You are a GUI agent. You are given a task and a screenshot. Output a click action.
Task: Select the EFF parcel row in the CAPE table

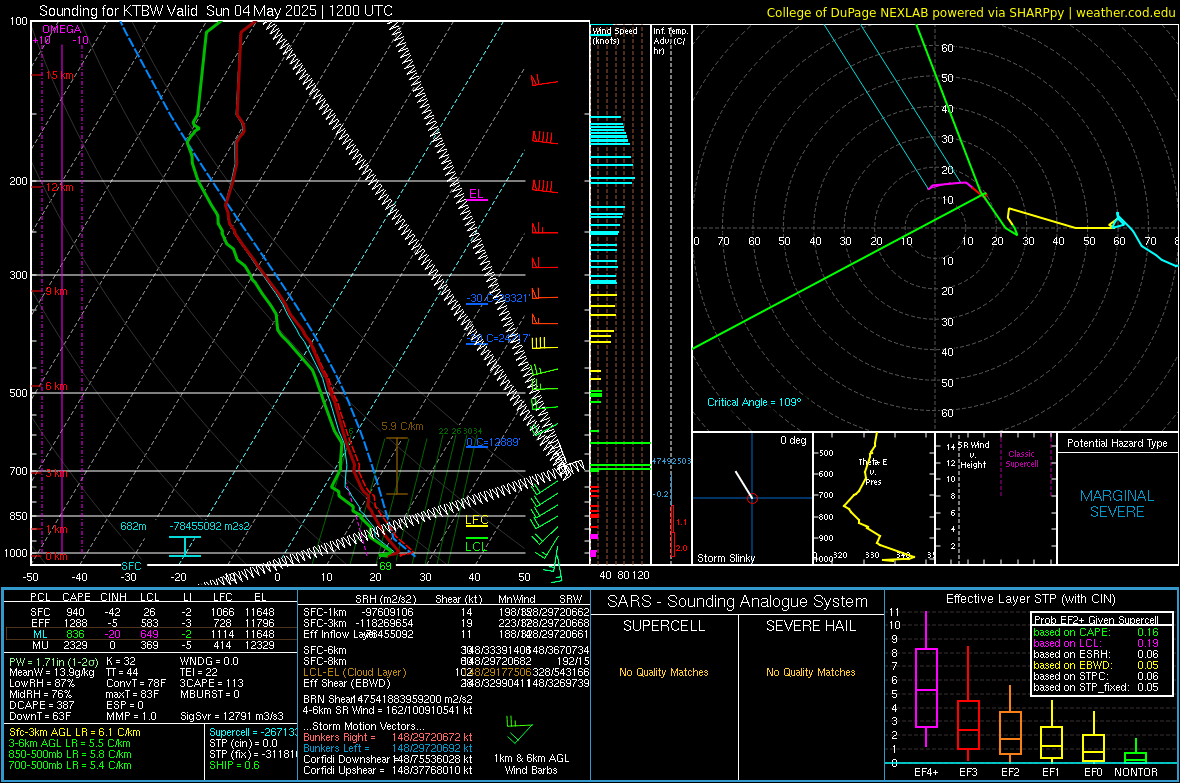click(x=151, y=623)
